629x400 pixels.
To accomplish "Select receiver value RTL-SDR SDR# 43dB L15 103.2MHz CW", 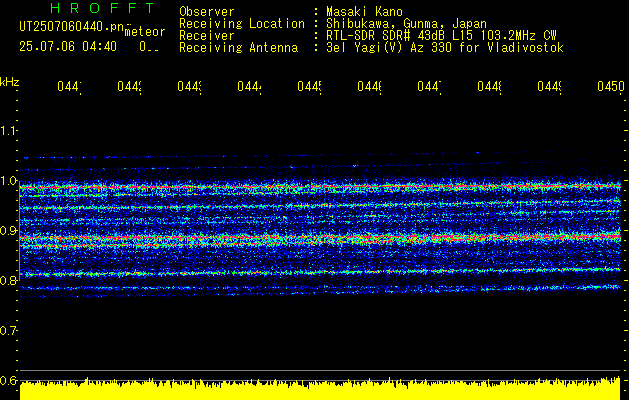I will click(441, 36).
